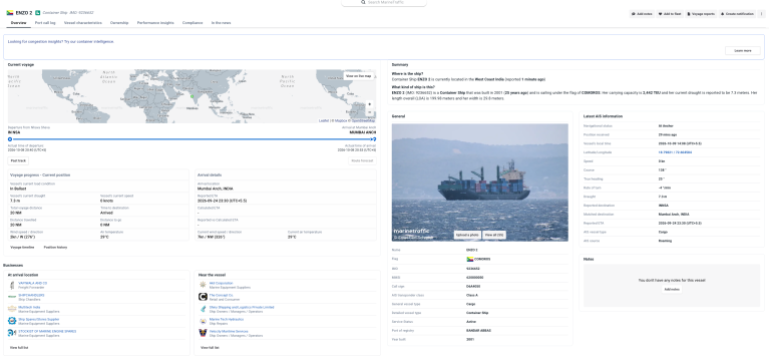The width and height of the screenshot is (769, 364).
Task: Click the Ship Spares/Stores Supplier logo
Action: [x=12, y=321]
